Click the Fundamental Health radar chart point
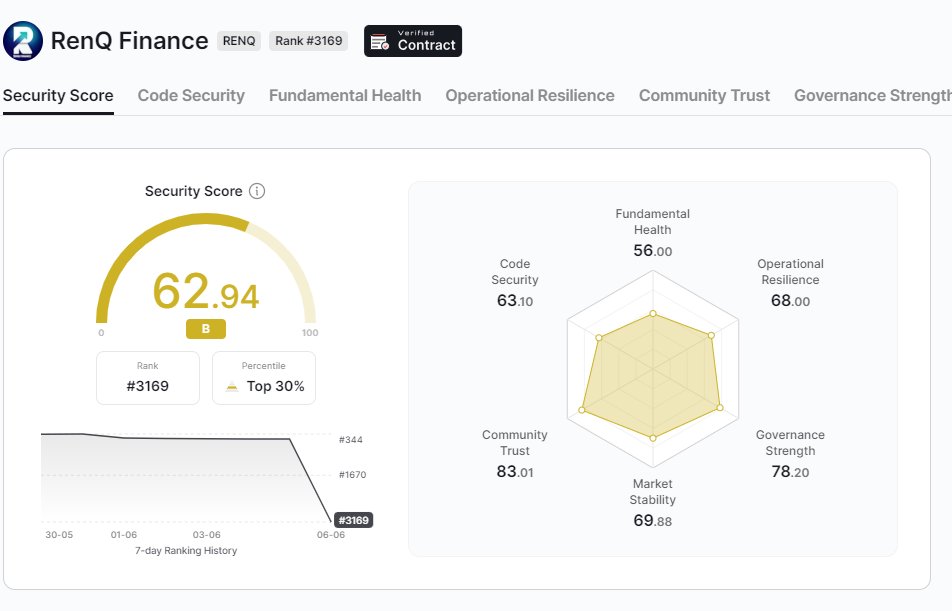Image resolution: width=952 pixels, height=611 pixels. [x=653, y=314]
